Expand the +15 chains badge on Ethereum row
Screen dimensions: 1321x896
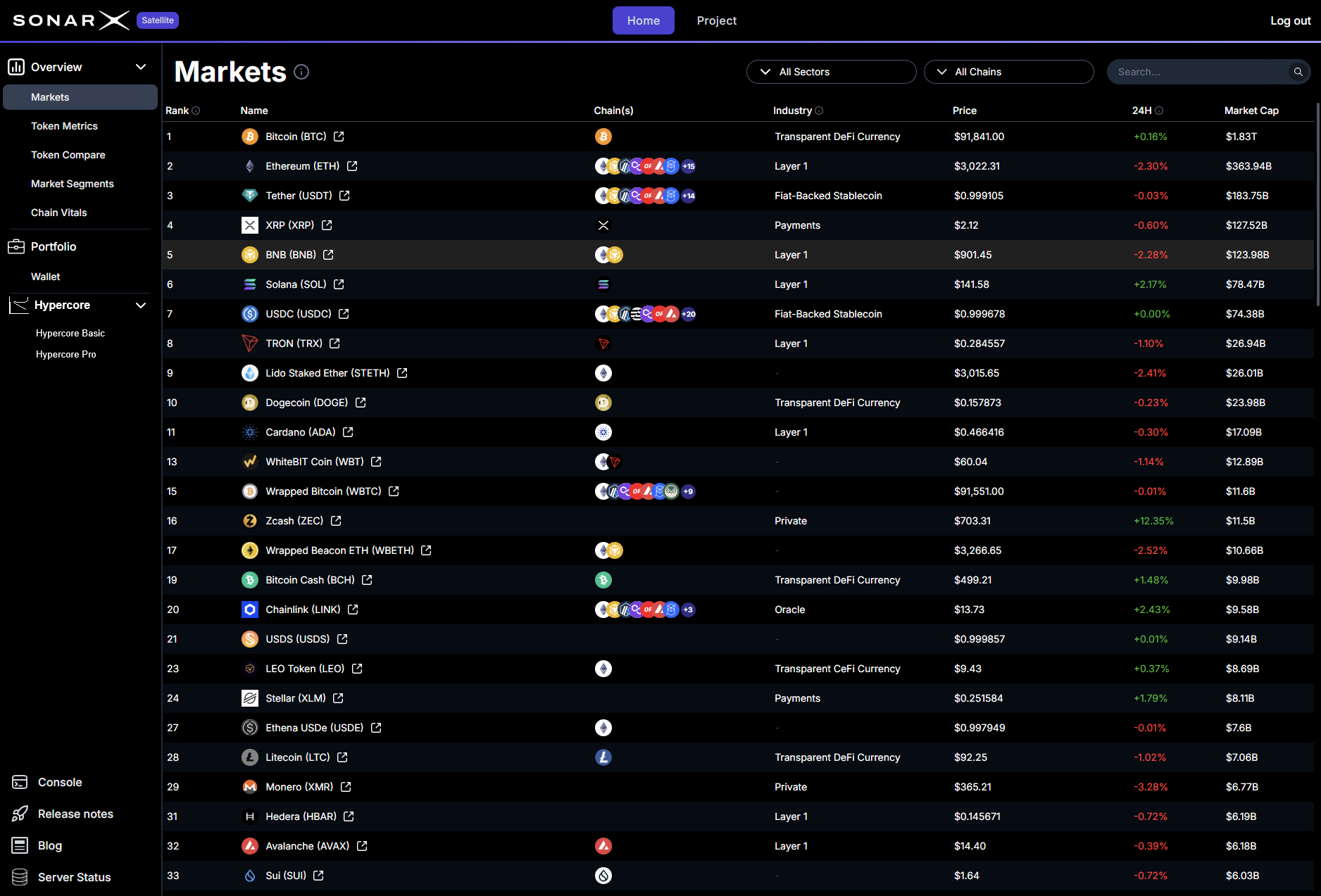point(688,166)
